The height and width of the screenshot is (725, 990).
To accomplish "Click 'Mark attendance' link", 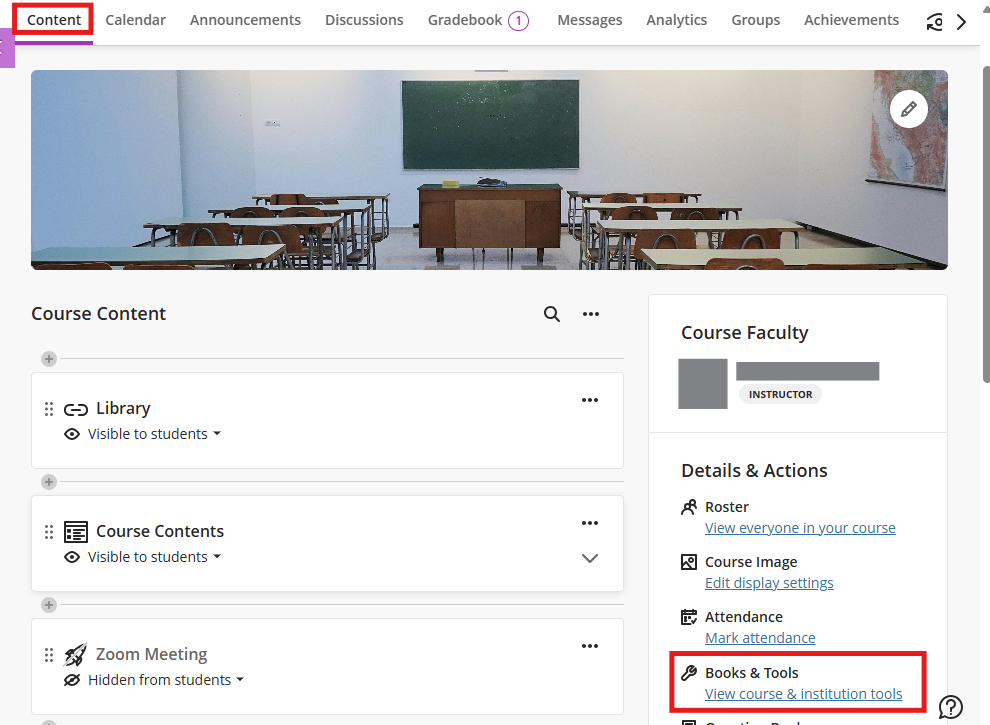I will (x=760, y=638).
